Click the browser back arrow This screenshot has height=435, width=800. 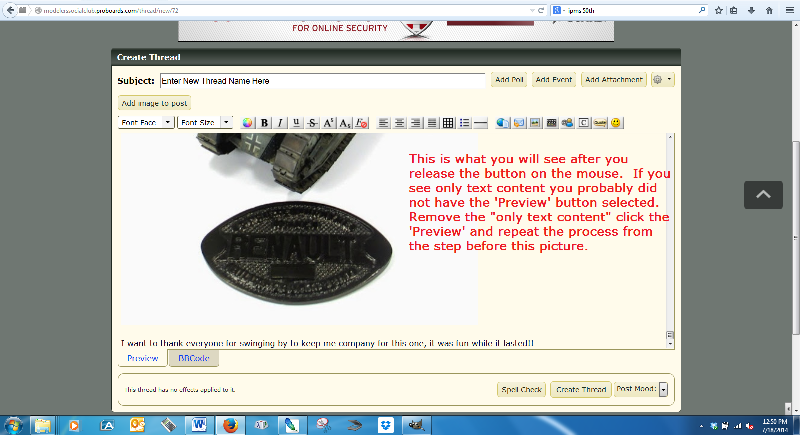tap(10, 10)
